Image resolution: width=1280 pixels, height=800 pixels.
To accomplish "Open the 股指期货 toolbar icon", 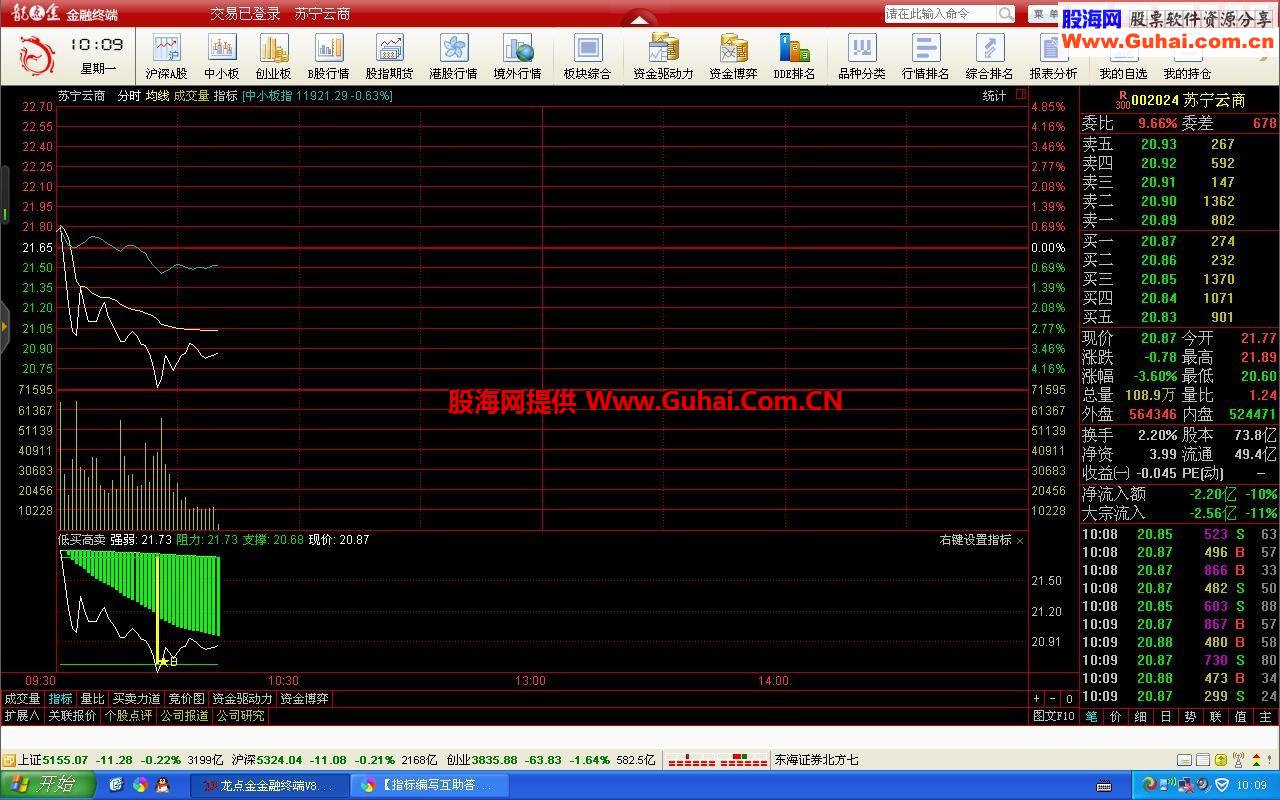I will [389, 57].
